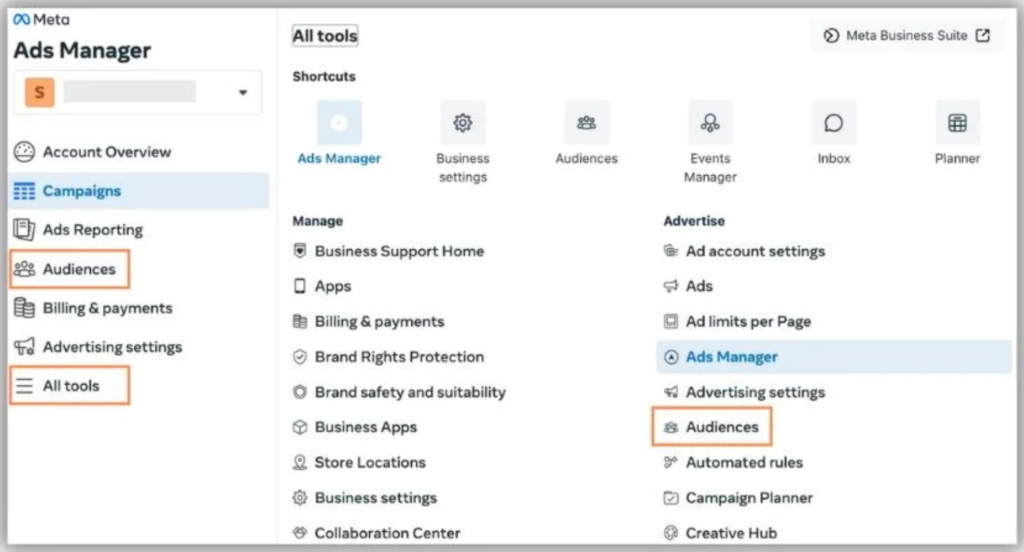The image size is (1024, 552).
Task: Open the Events Manager shortcut icon
Action: pos(710,122)
